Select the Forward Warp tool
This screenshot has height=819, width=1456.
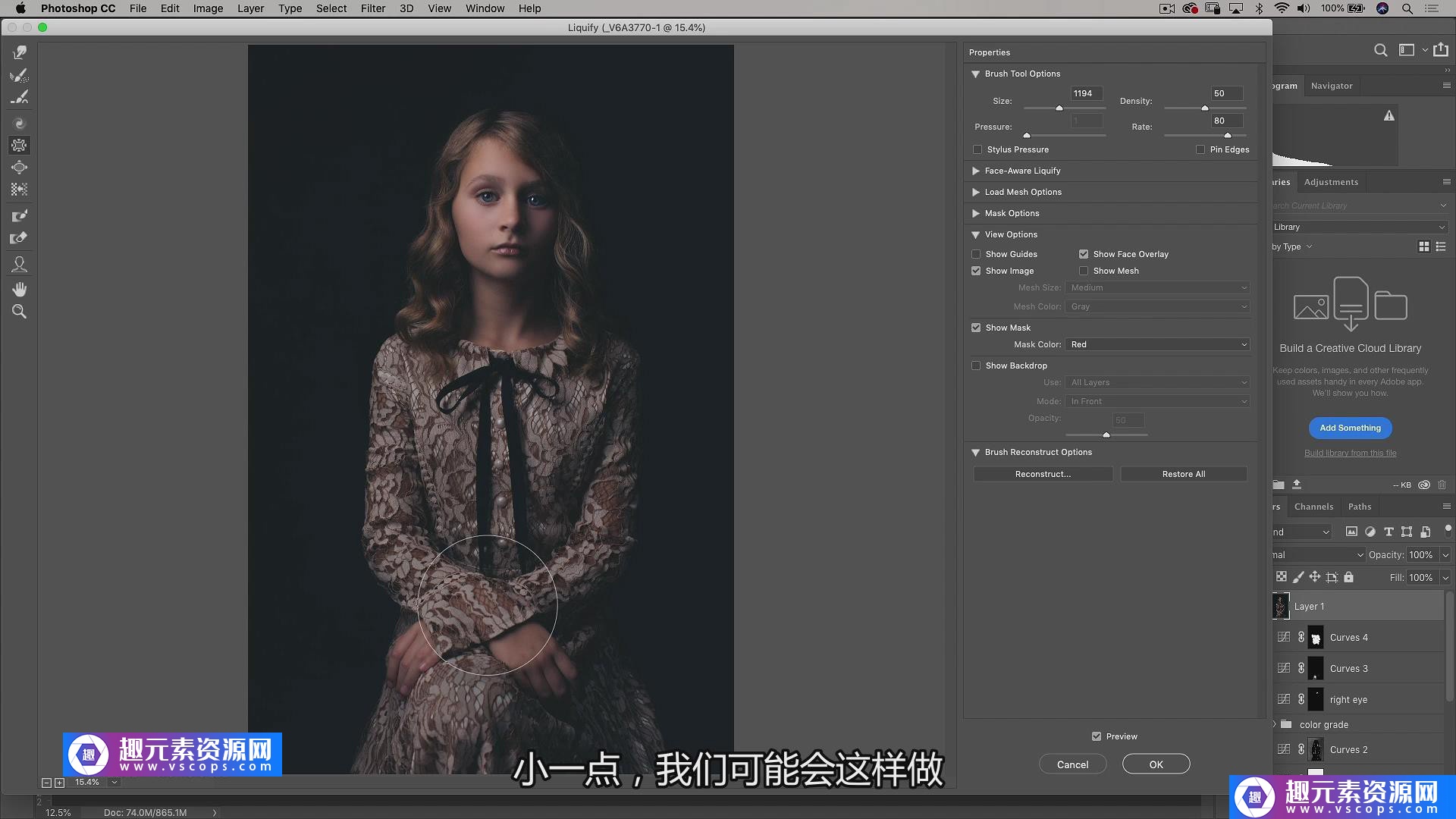(20, 52)
